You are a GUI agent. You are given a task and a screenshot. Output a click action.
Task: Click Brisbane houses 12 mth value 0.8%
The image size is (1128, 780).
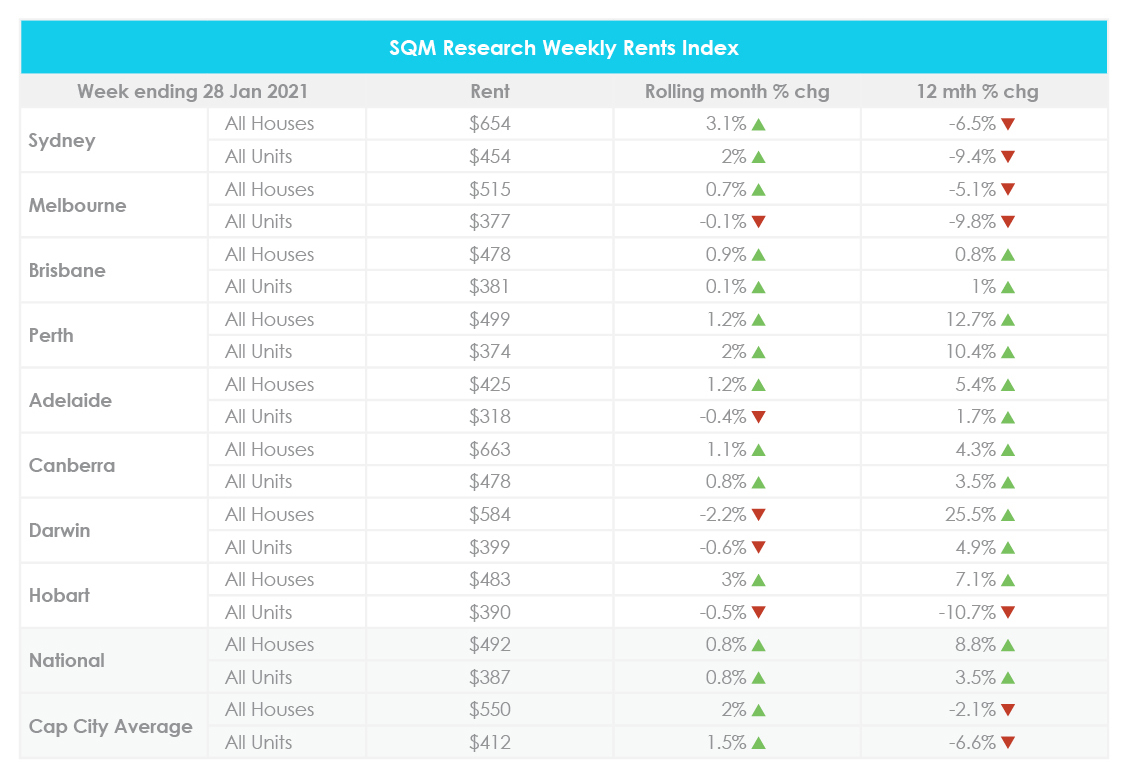pyautogui.click(x=975, y=255)
